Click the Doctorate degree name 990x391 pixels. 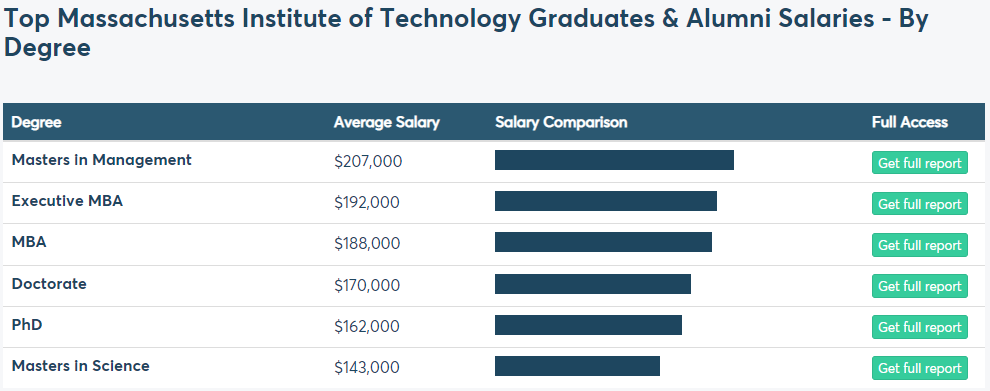[49, 284]
